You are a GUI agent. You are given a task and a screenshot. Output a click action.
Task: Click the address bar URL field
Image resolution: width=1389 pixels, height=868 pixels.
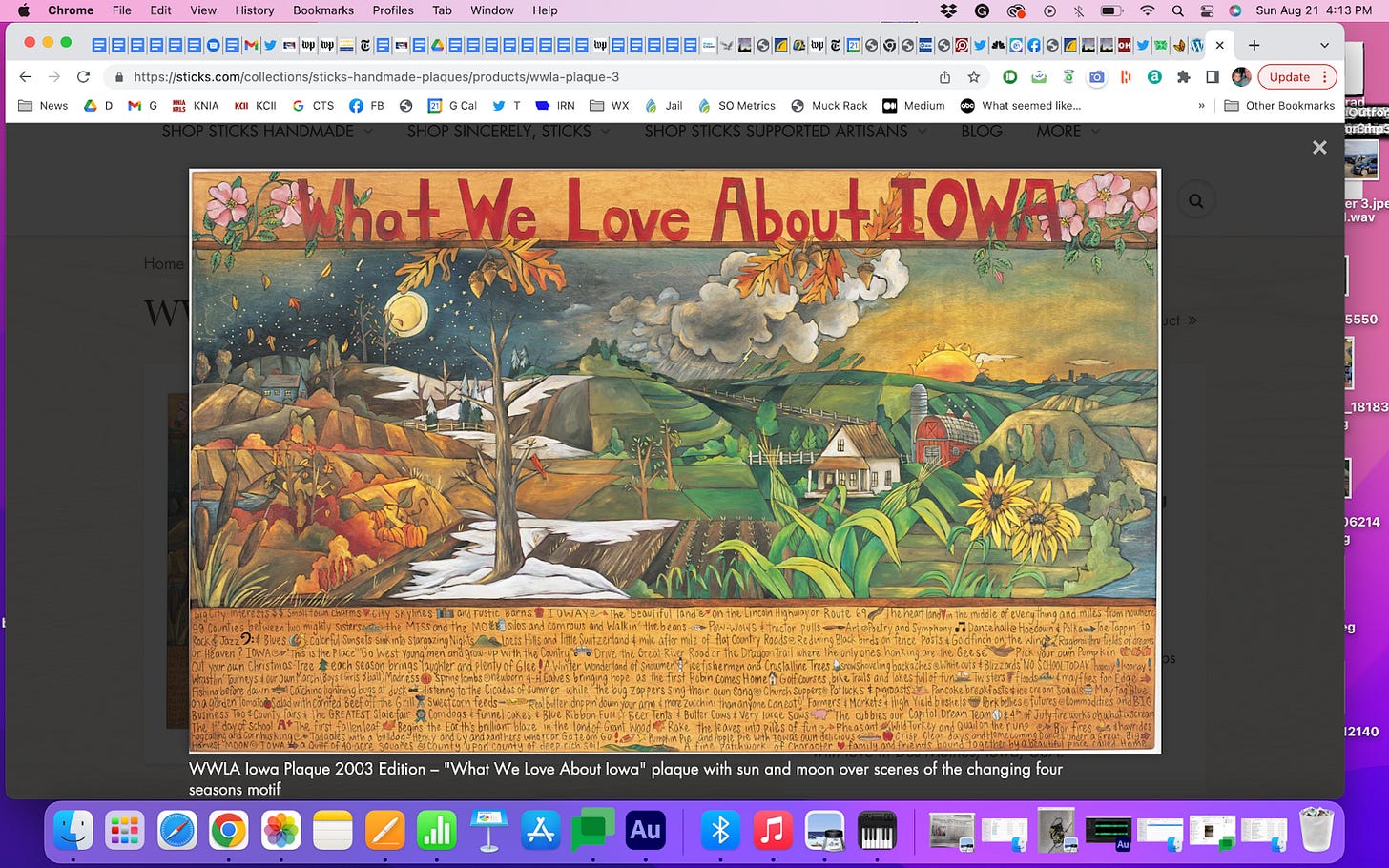pyautogui.click(x=525, y=77)
